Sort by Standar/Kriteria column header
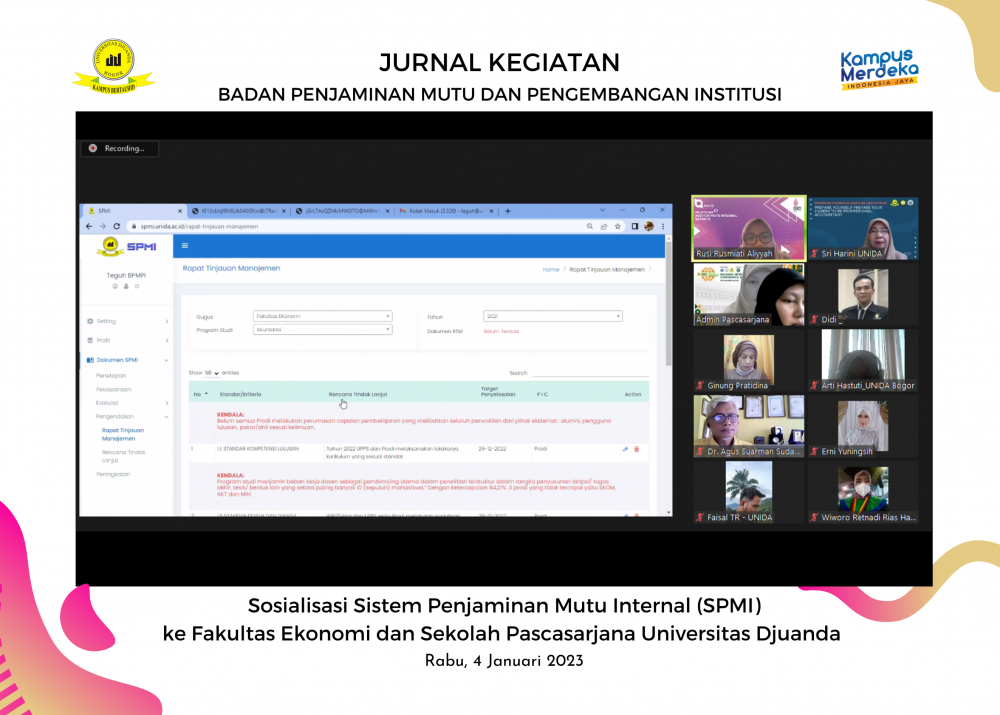The image size is (1000, 715). click(240, 395)
